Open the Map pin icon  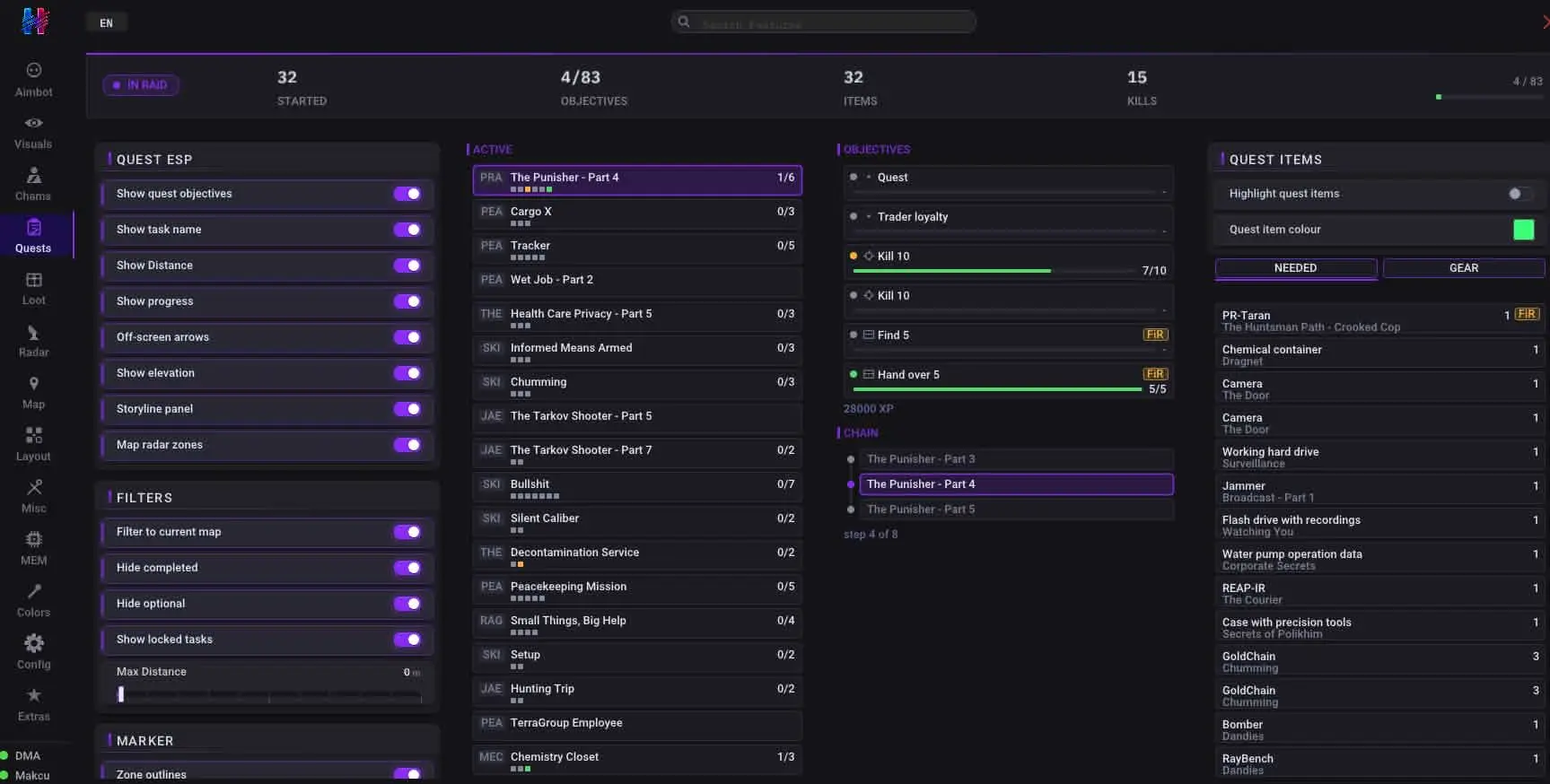click(34, 384)
